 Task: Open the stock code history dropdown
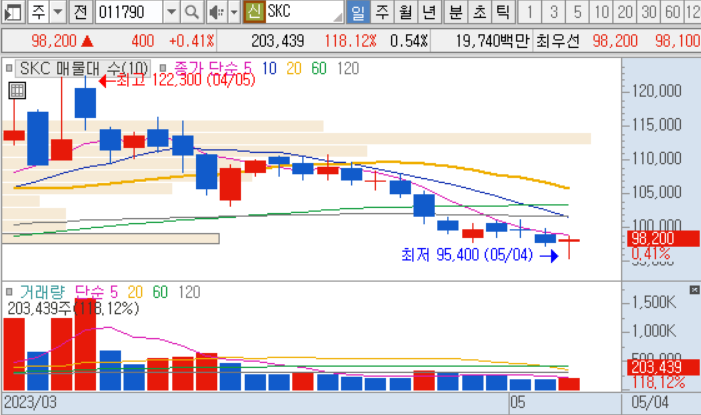171,12
